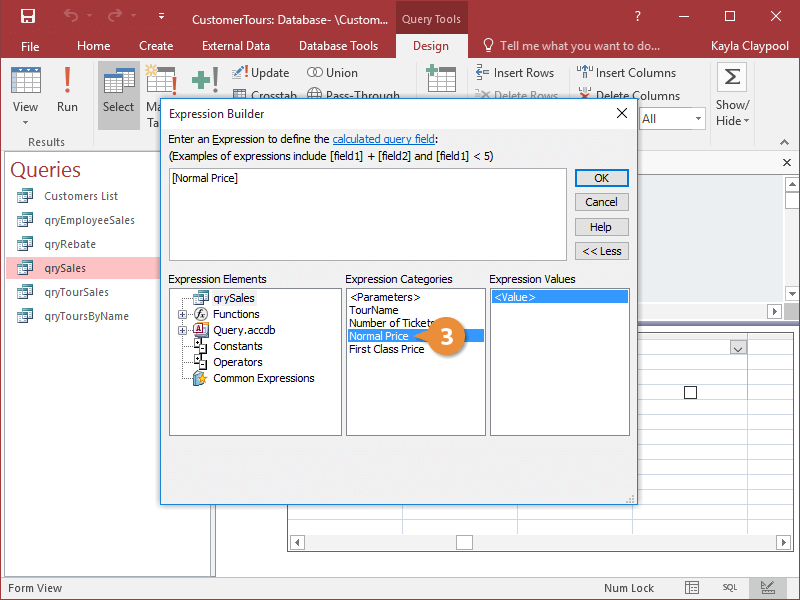
Task: Expand the Query.accdb tree node
Action: click(182, 329)
